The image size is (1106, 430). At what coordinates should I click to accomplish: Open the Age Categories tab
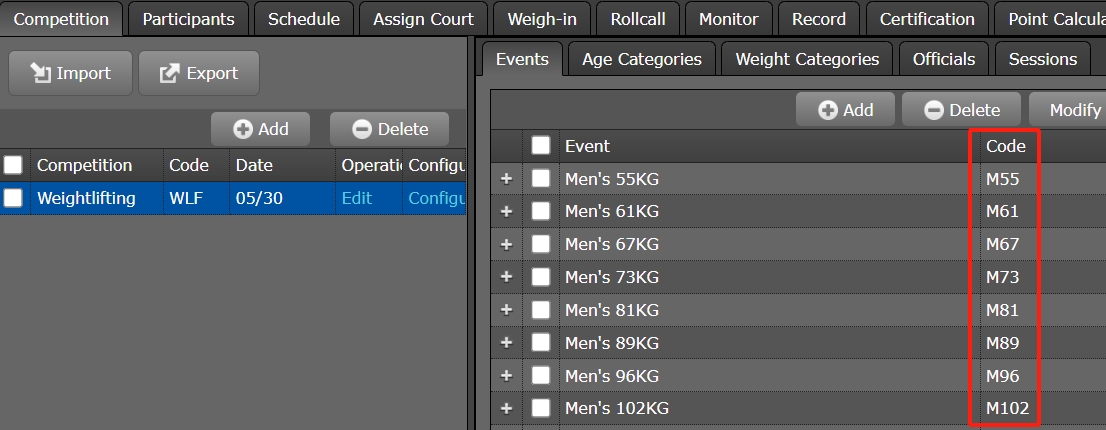coord(641,59)
